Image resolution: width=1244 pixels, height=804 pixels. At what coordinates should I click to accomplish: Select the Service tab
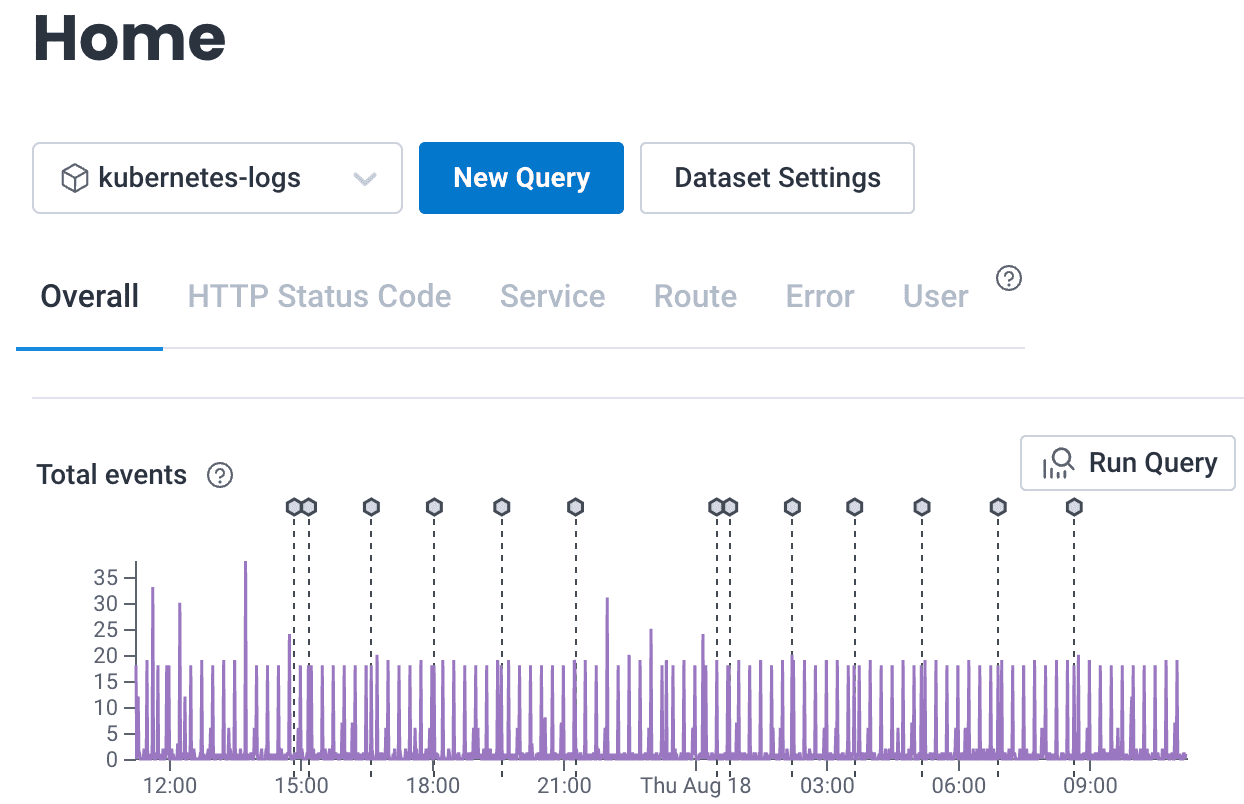tap(552, 297)
